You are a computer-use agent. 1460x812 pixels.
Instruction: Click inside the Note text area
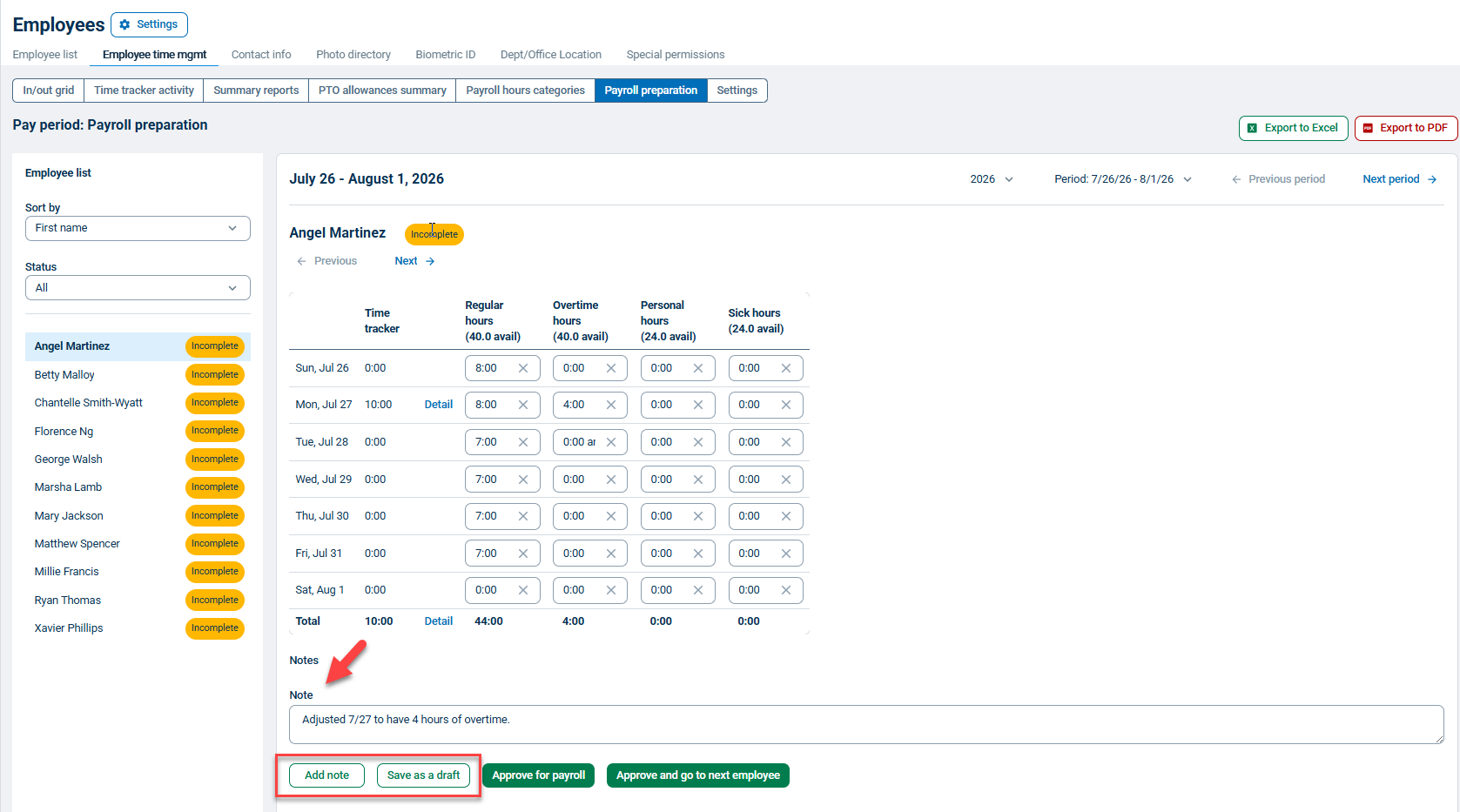pyautogui.click(x=866, y=724)
